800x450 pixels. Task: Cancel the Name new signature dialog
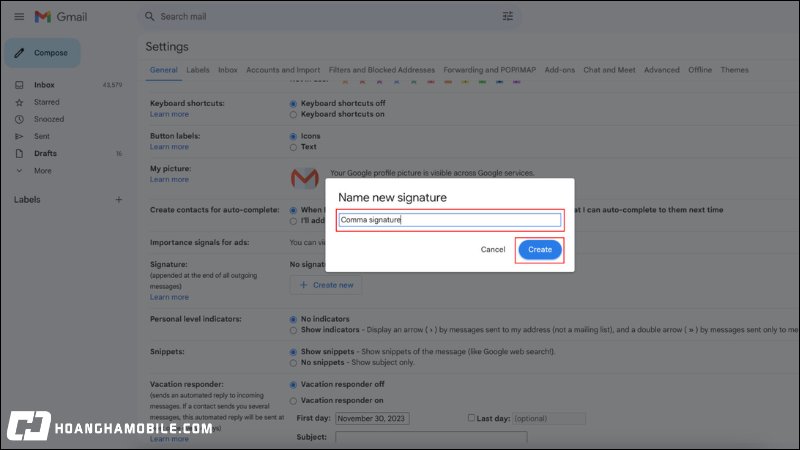493,249
